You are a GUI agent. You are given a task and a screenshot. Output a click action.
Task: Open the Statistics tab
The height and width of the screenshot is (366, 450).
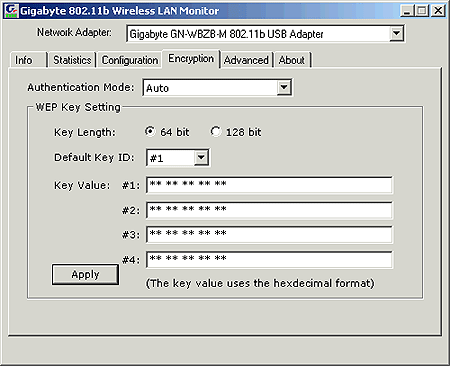pyautogui.click(x=72, y=60)
